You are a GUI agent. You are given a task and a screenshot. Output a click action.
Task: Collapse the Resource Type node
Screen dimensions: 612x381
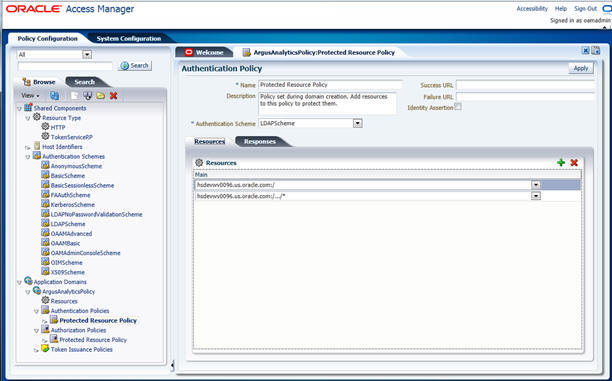28,118
